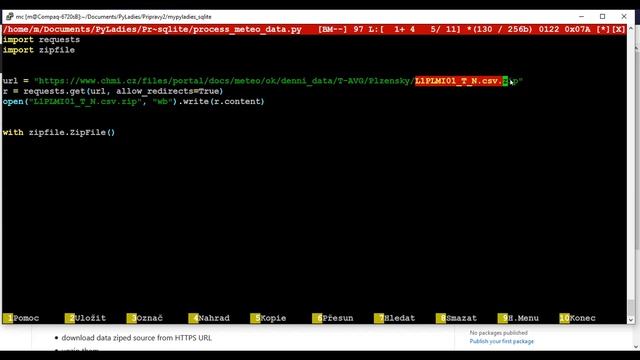
Task: Click the 5 Kopie copy key
Action: tap(269, 318)
